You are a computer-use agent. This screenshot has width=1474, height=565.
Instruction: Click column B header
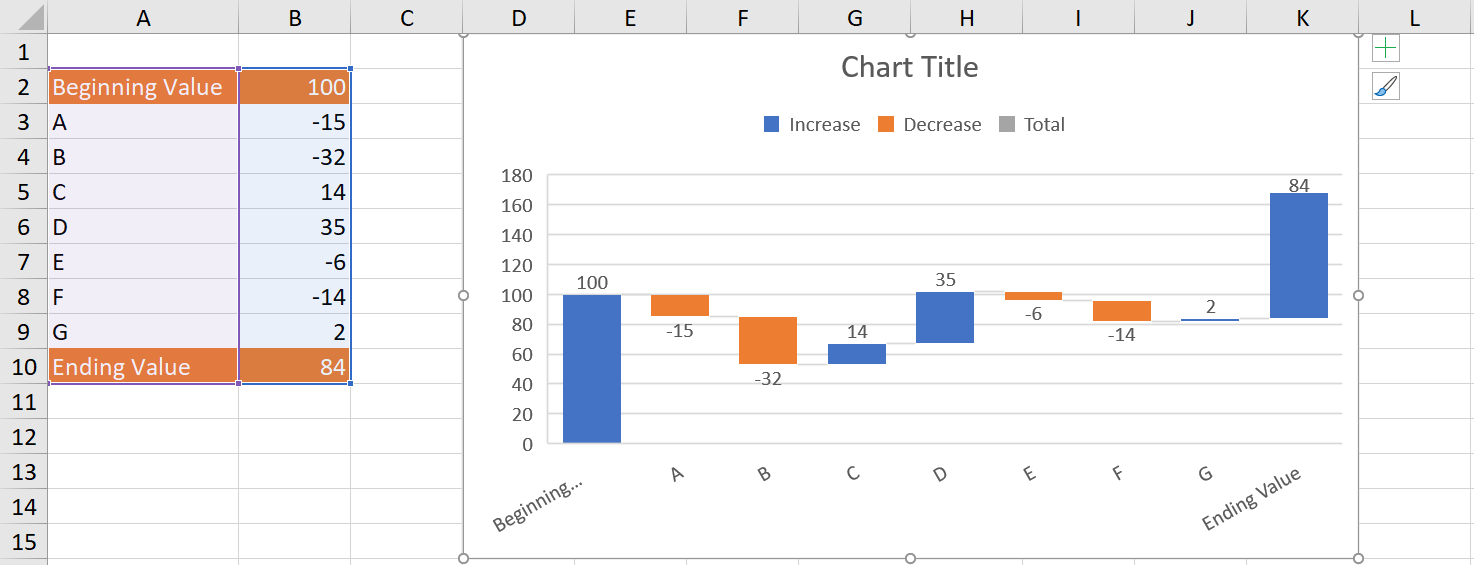(x=295, y=17)
